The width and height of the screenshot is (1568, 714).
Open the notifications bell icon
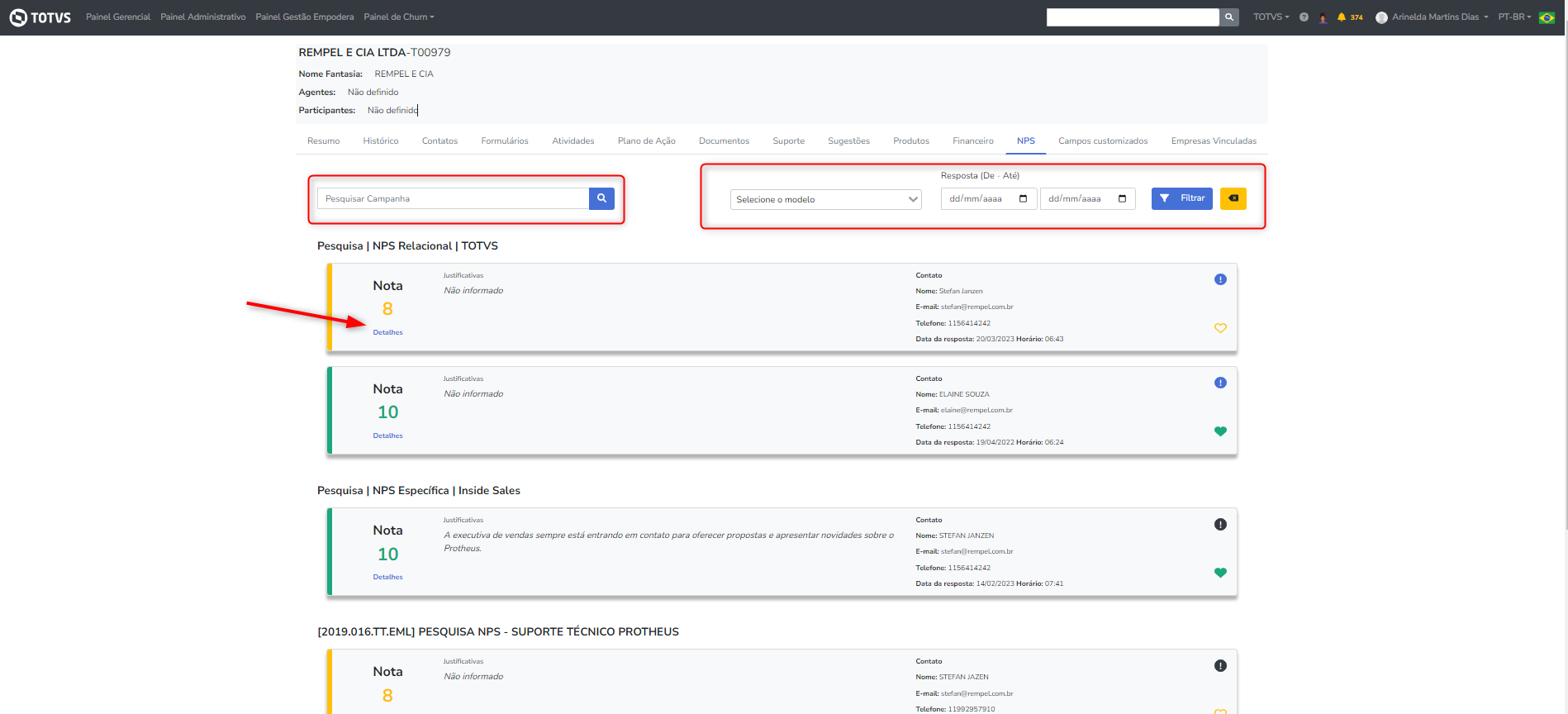tap(1342, 17)
